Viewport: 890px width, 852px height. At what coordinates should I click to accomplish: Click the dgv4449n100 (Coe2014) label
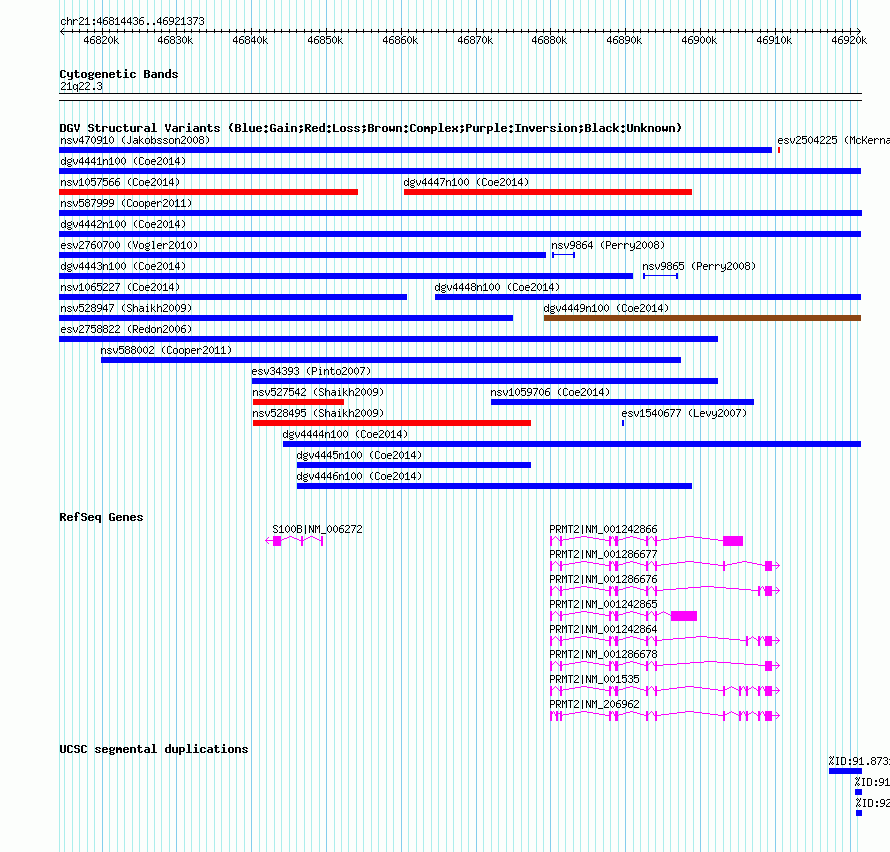point(606,308)
